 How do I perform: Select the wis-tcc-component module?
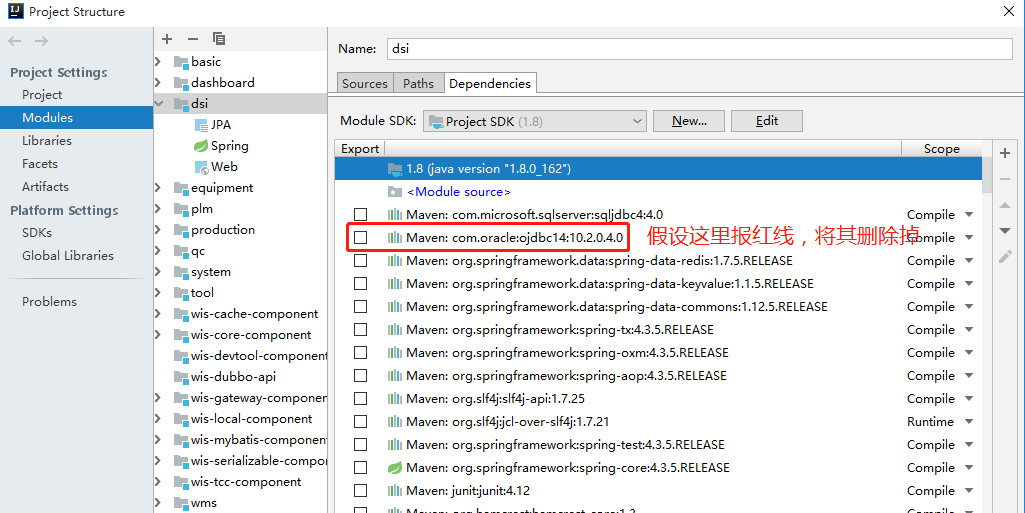click(246, 482)
